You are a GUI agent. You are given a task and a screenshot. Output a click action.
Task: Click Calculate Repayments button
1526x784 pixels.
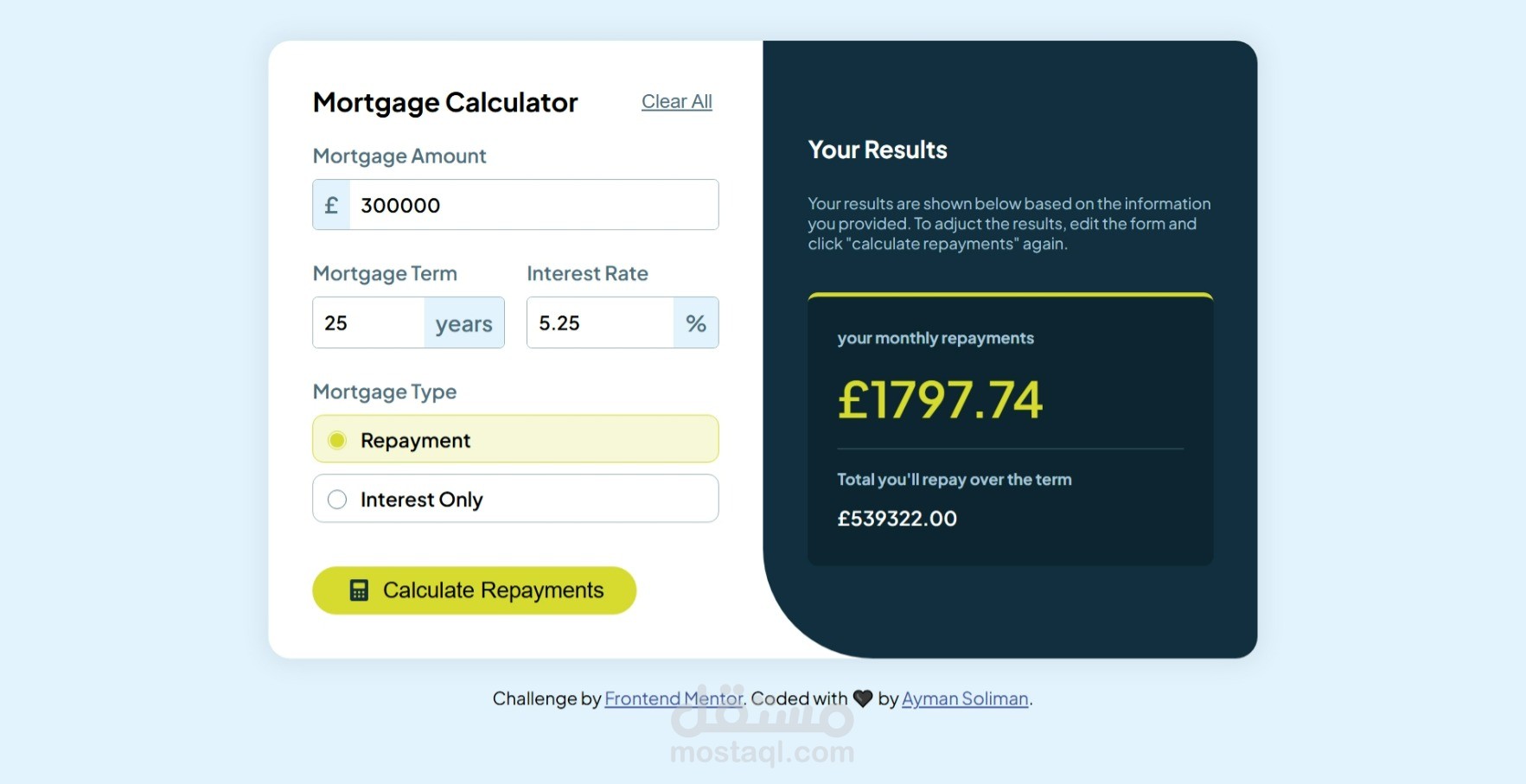coord(474,590)
